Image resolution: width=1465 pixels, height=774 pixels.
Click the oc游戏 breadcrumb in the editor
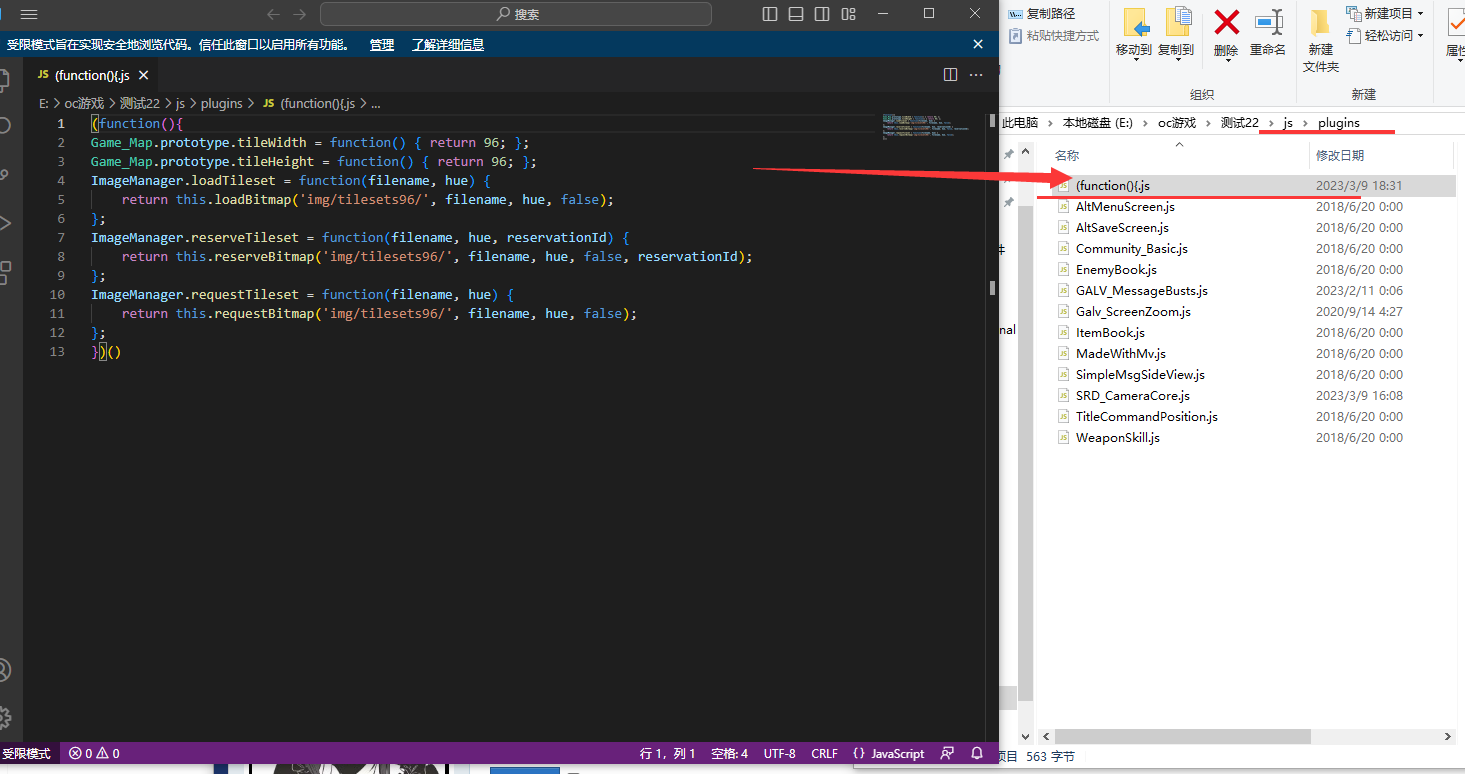click(x=84, y=103)
